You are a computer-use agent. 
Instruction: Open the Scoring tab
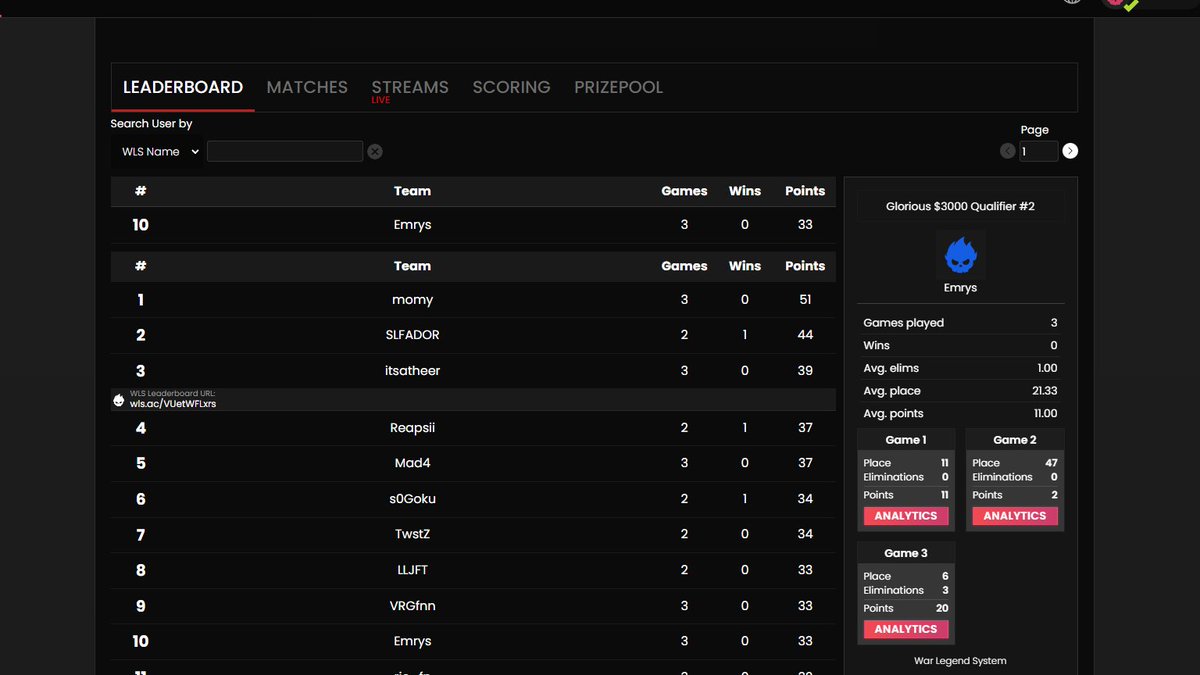coord(511,88)
